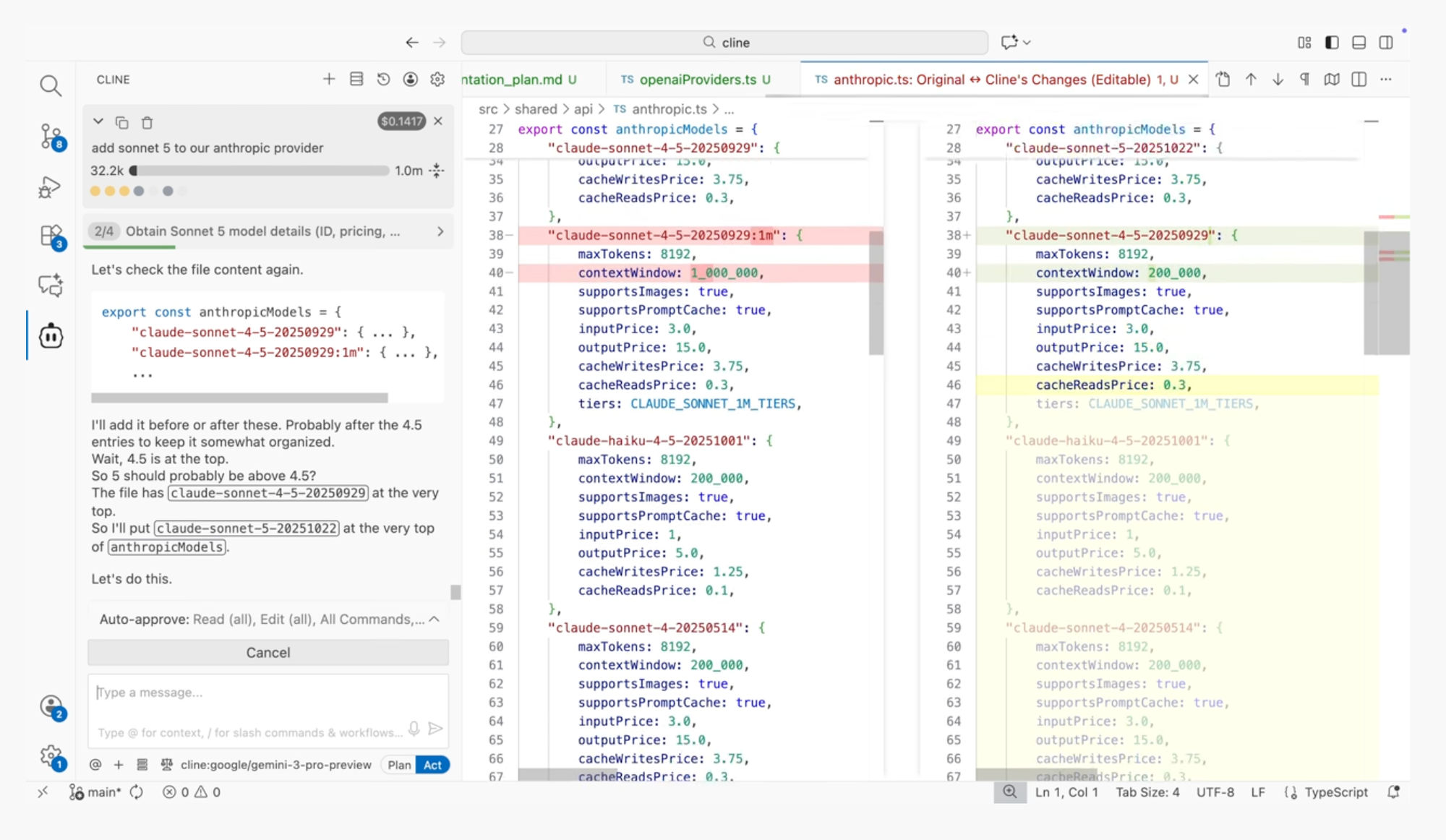Switch to Plan mode

pyautogui.click(x=399, y=765)
